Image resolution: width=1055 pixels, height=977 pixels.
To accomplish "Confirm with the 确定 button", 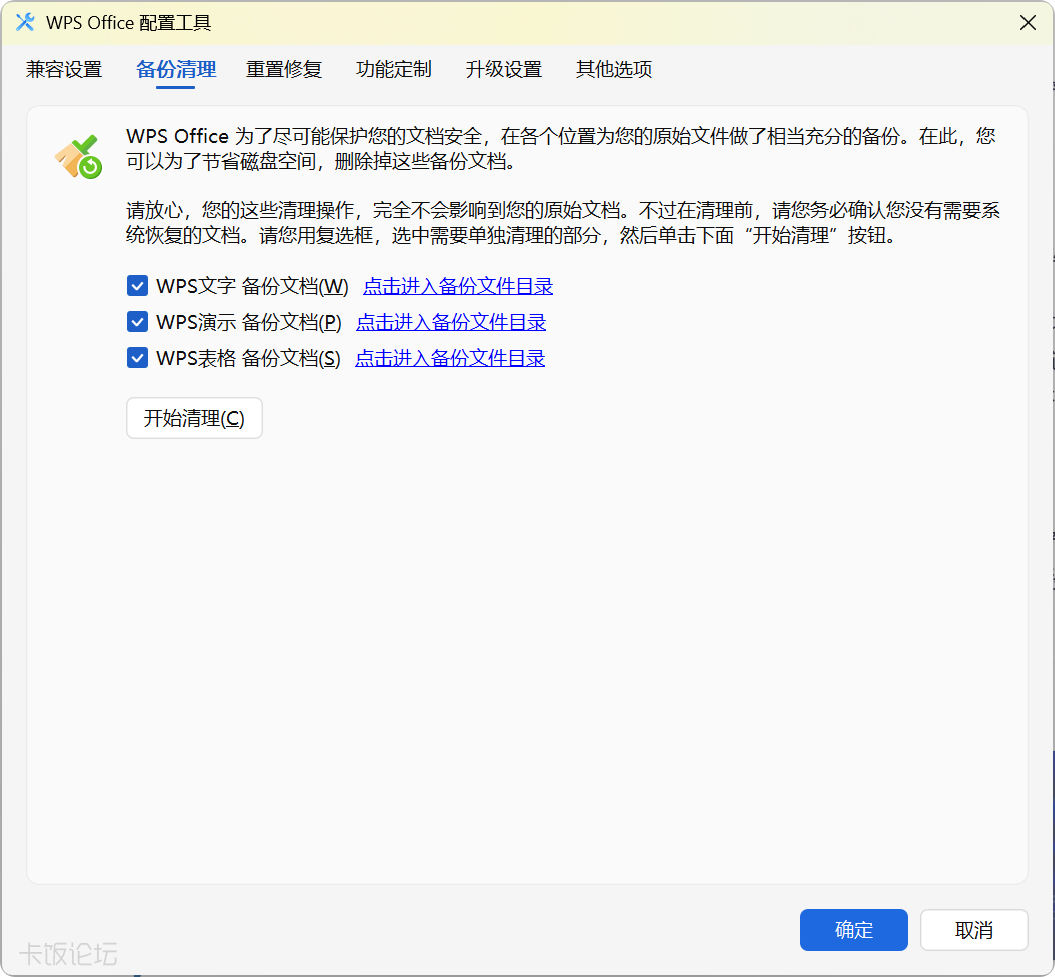I will (854, 930).
